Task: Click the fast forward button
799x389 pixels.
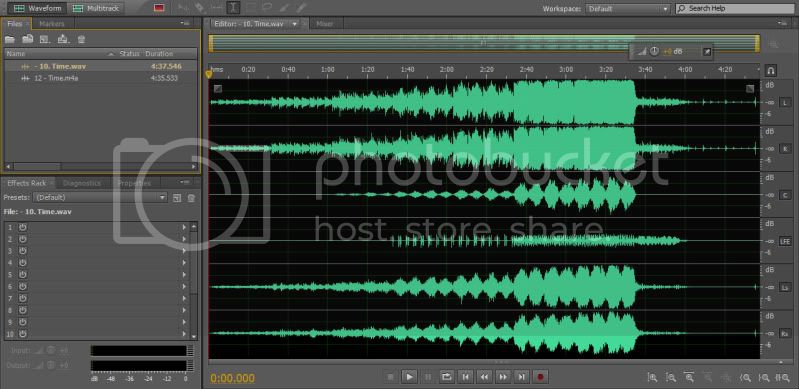Action: (x=503, y=377)
